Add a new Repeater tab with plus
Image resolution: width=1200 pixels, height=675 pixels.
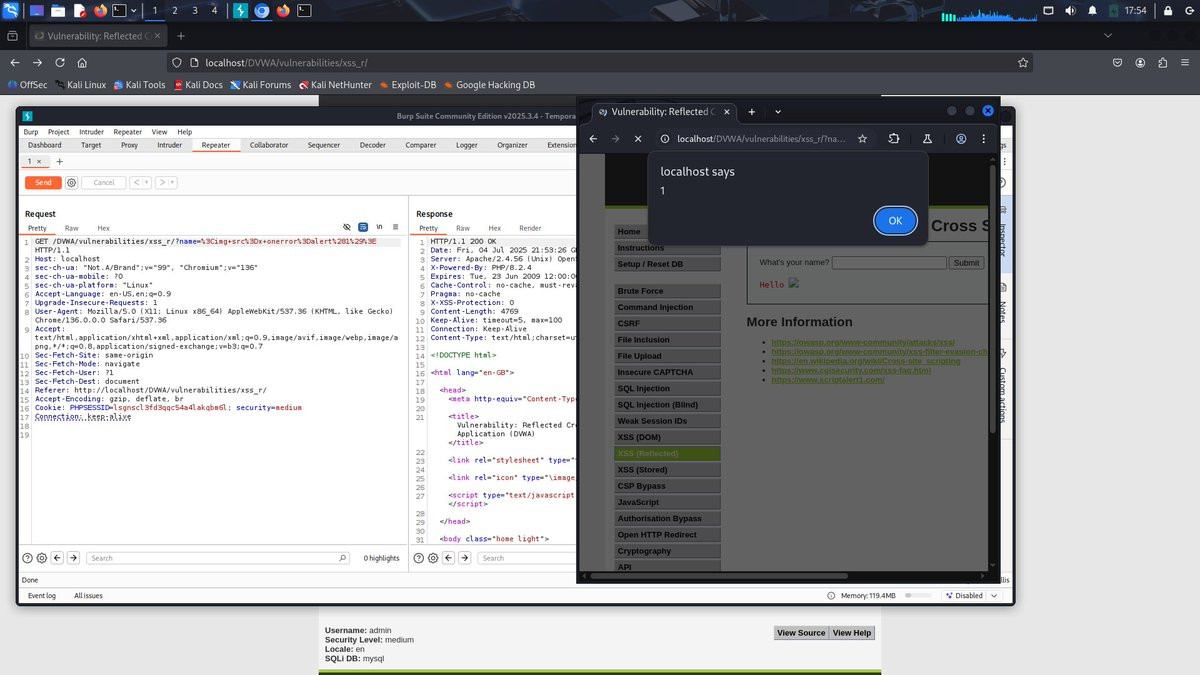tap(59, 161)
